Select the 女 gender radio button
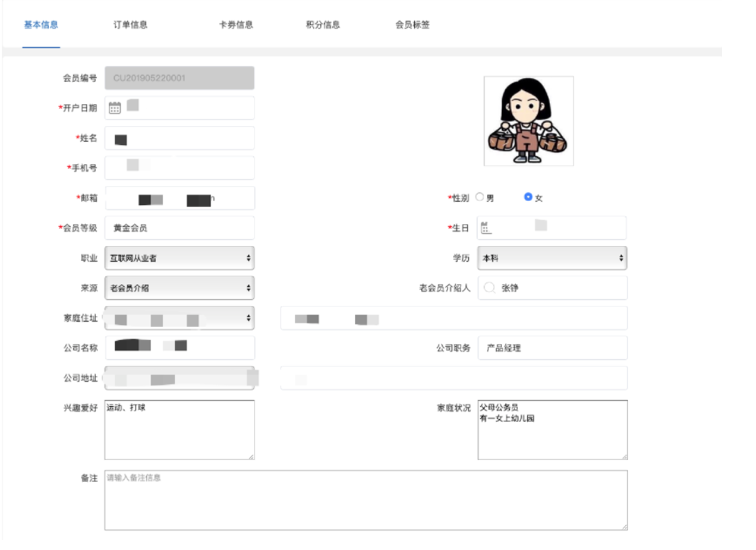 pyautogui.click(x=528, y=197)
